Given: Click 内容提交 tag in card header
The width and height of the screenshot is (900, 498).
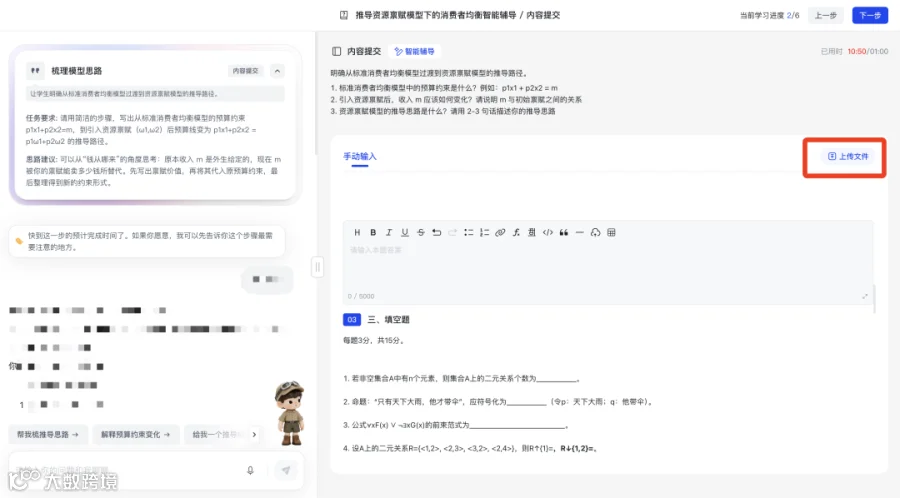Looking at the screenshot, I should pos(245,71).
